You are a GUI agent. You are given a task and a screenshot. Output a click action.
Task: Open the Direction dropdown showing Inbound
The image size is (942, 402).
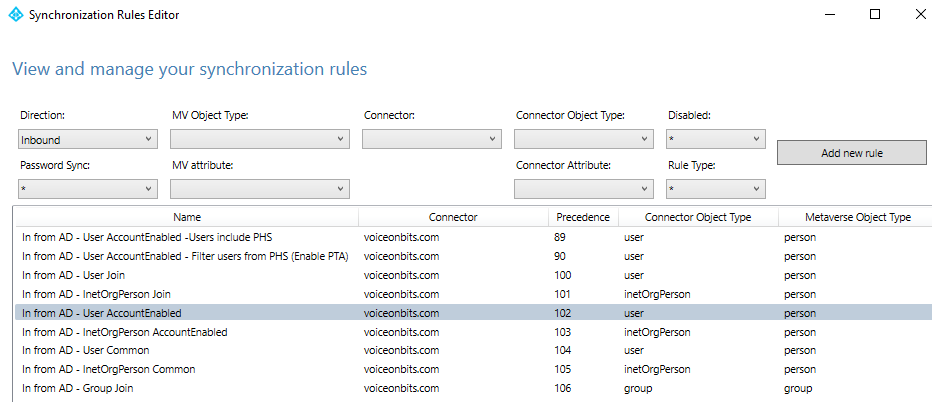[87, 140]
